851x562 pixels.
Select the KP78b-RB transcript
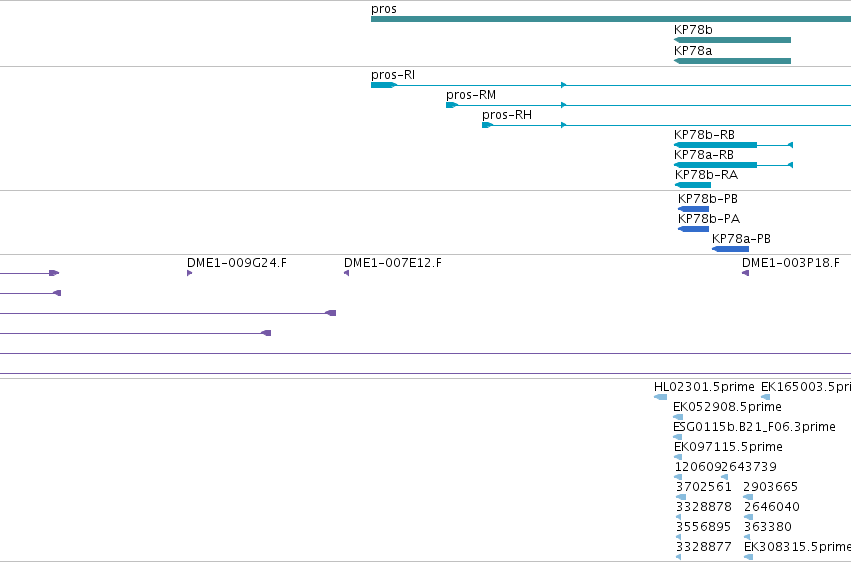733,145
